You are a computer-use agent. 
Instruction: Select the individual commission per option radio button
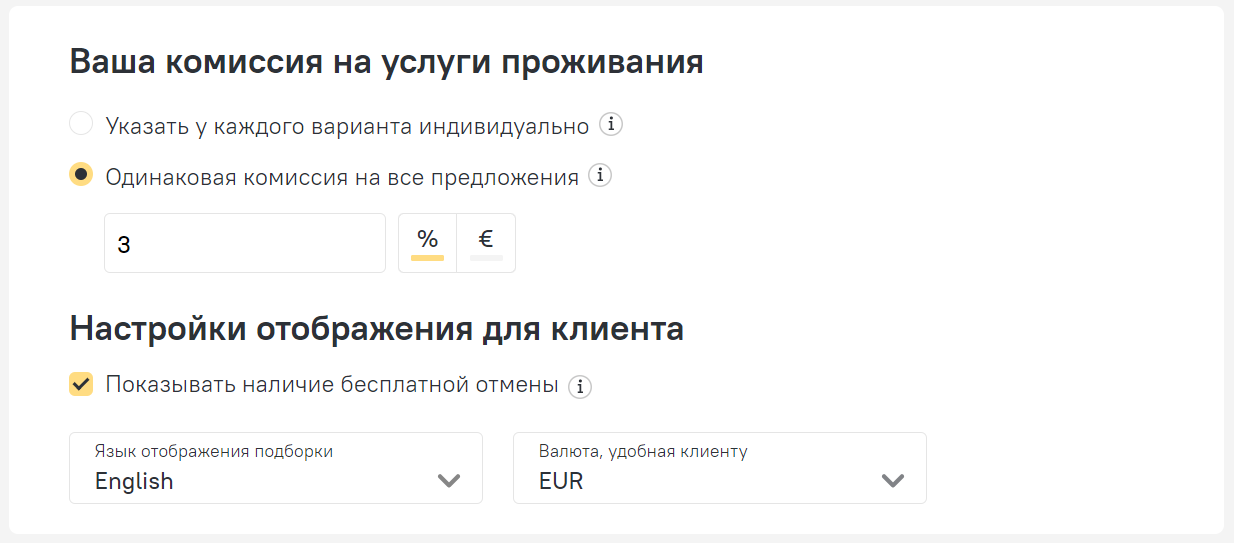pos(81,125)
